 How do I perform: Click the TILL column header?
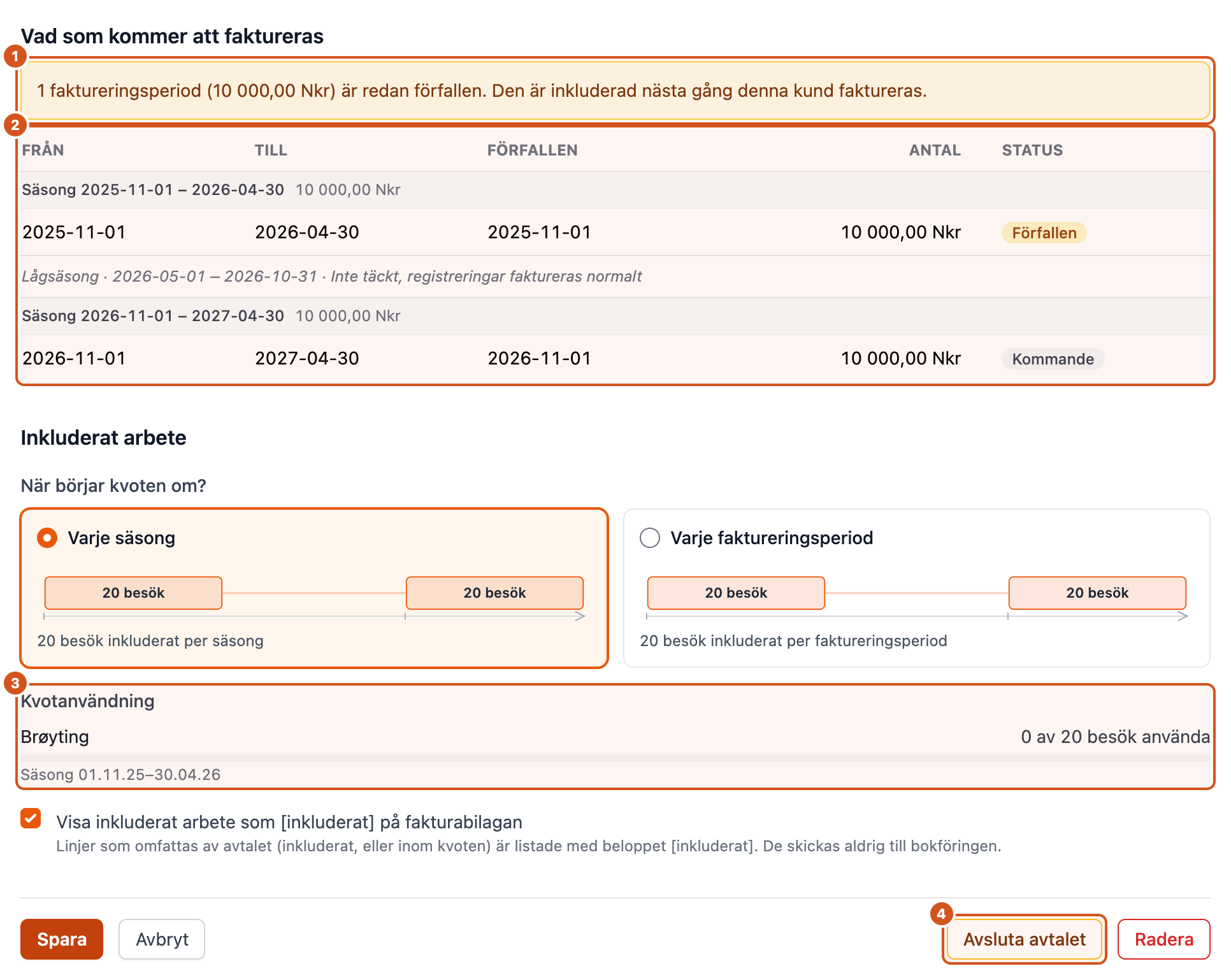pyautogui.click(x=271, y=150)
